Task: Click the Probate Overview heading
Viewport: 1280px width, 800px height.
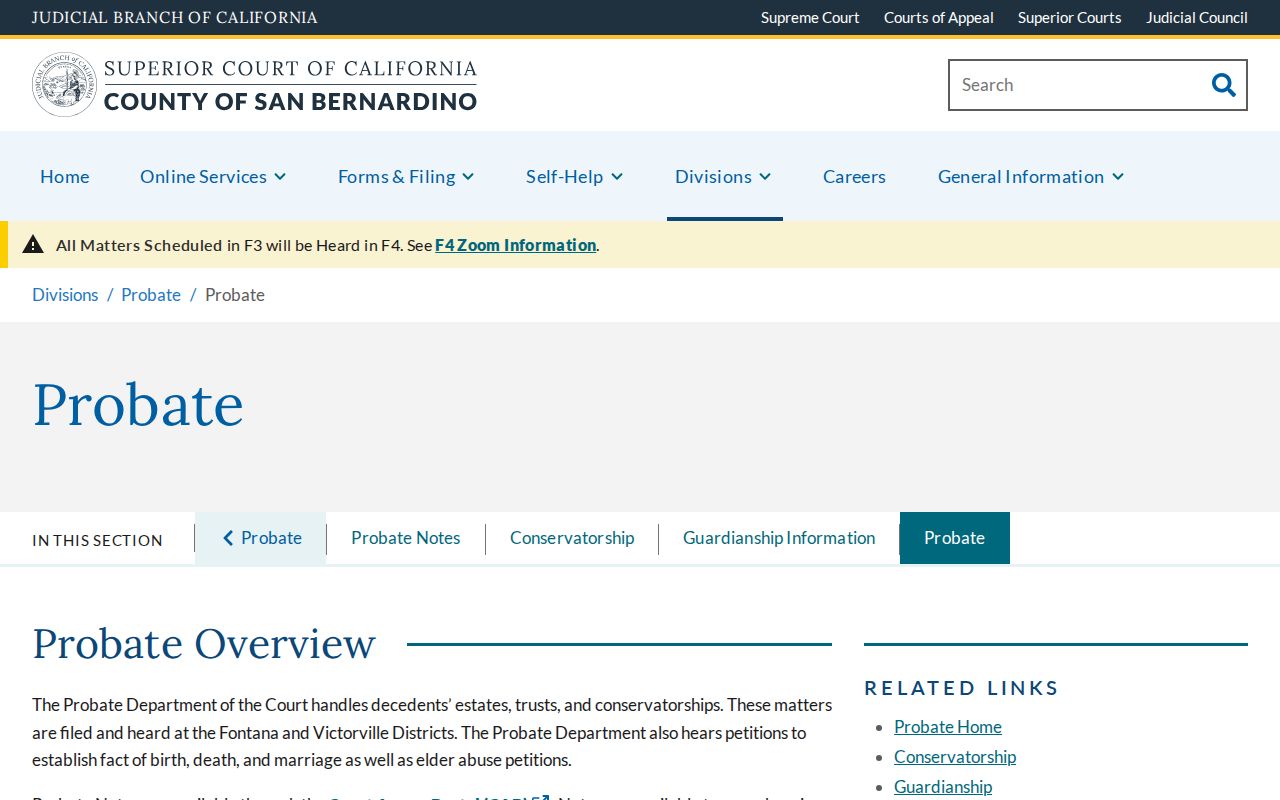Action: [204, 644]
